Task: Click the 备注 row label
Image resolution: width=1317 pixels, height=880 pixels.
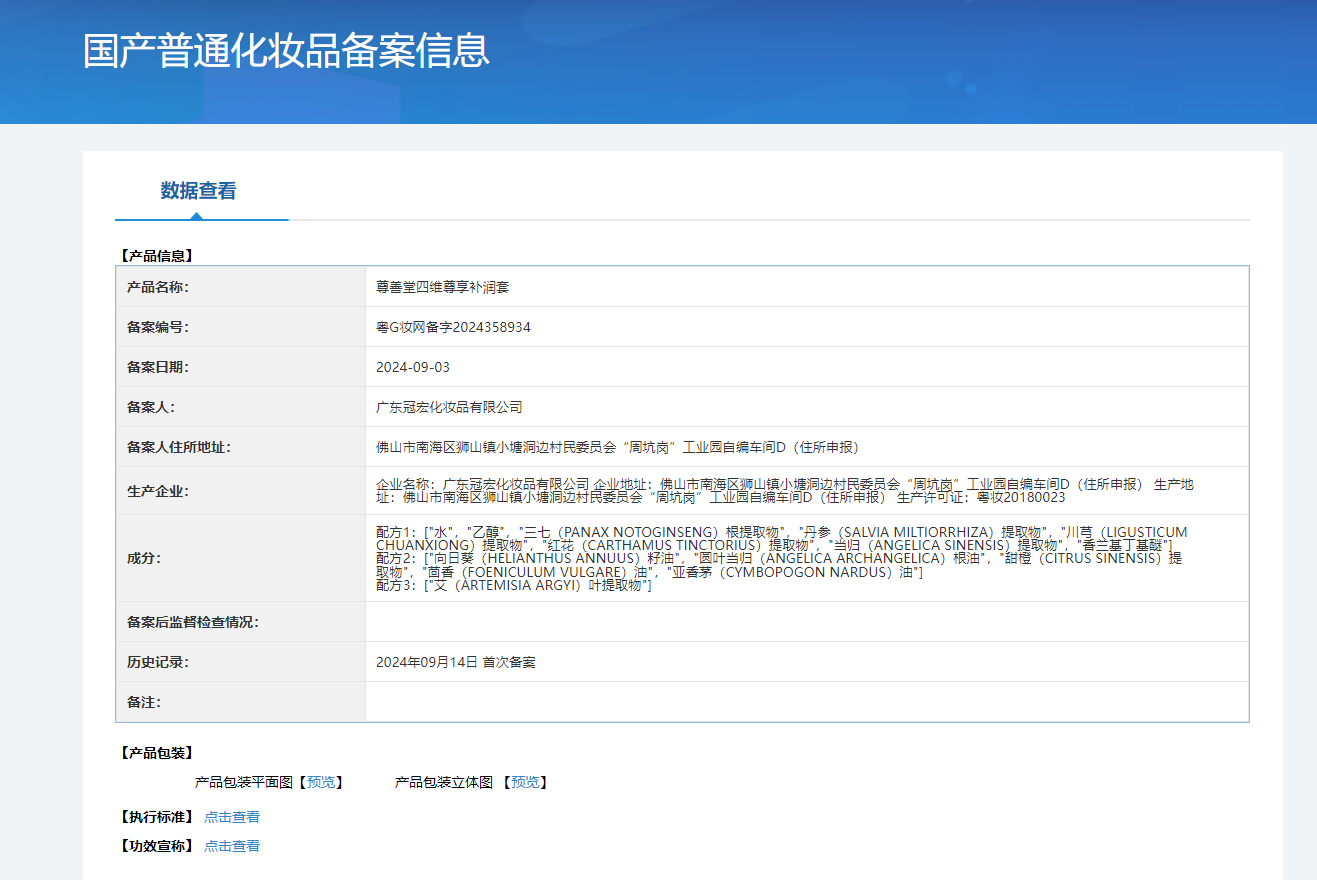Action: 144,702
